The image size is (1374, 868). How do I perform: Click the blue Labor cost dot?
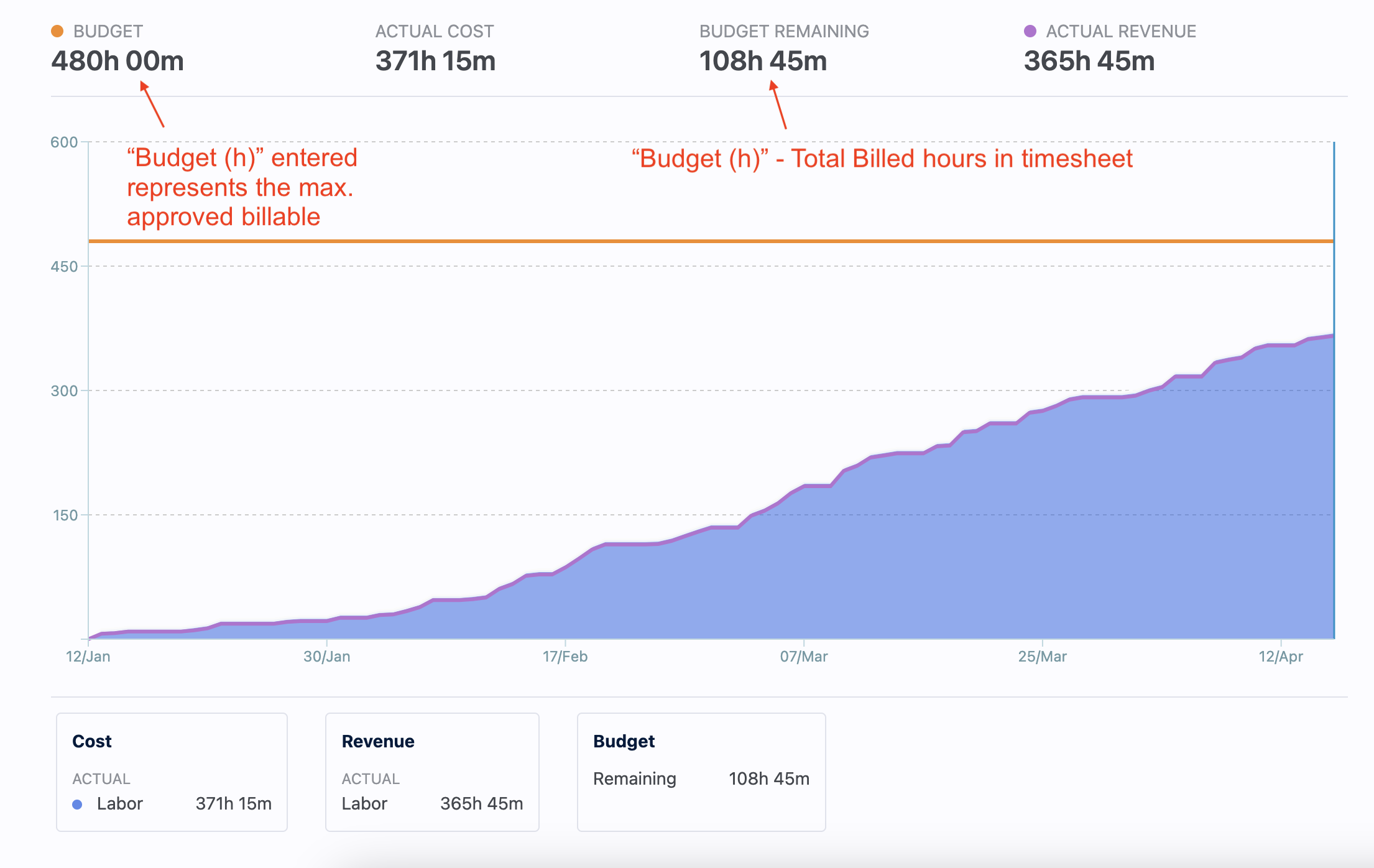coord(77,804)
